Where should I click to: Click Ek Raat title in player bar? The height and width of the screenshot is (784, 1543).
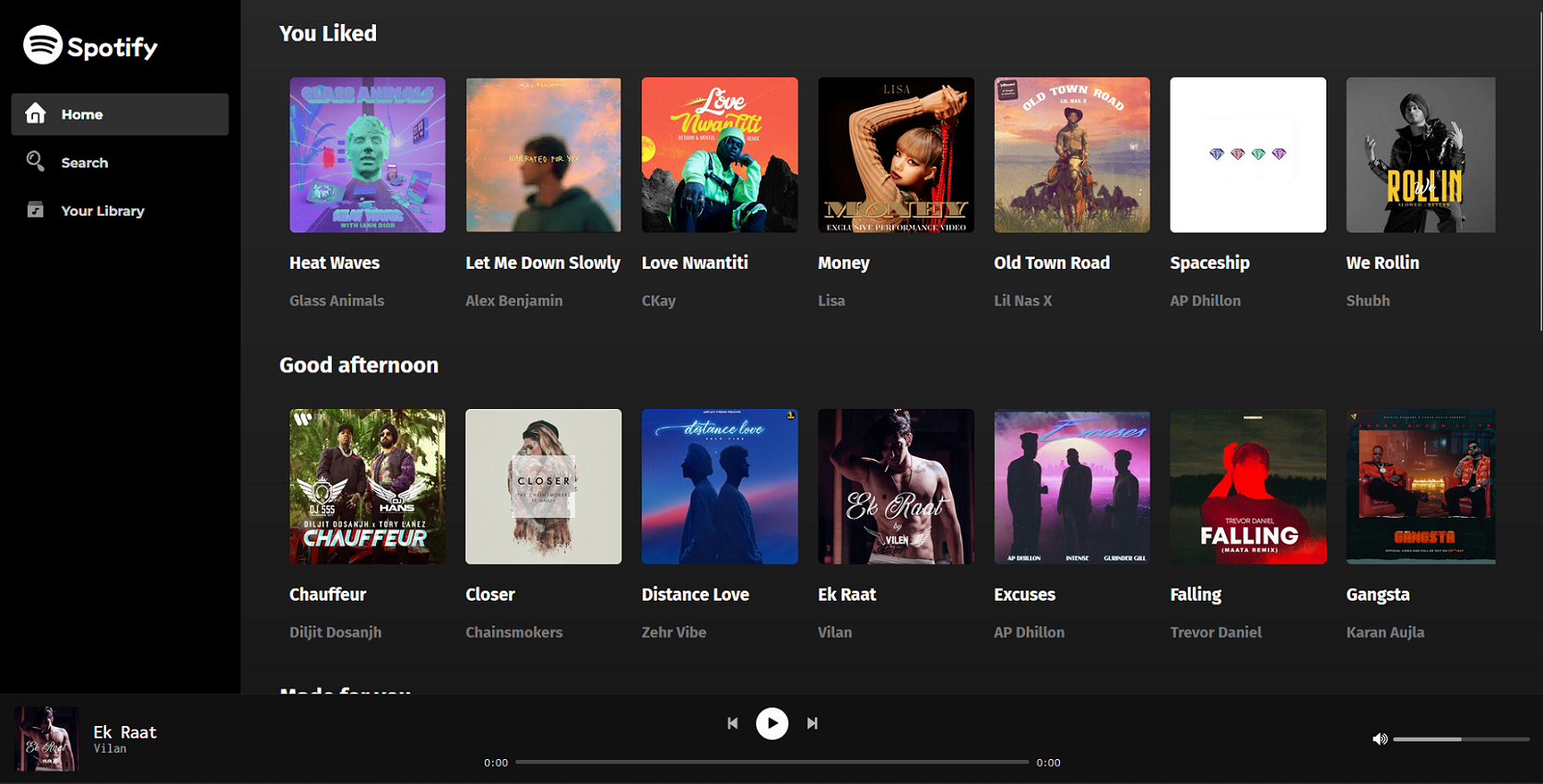coord(125,732)
